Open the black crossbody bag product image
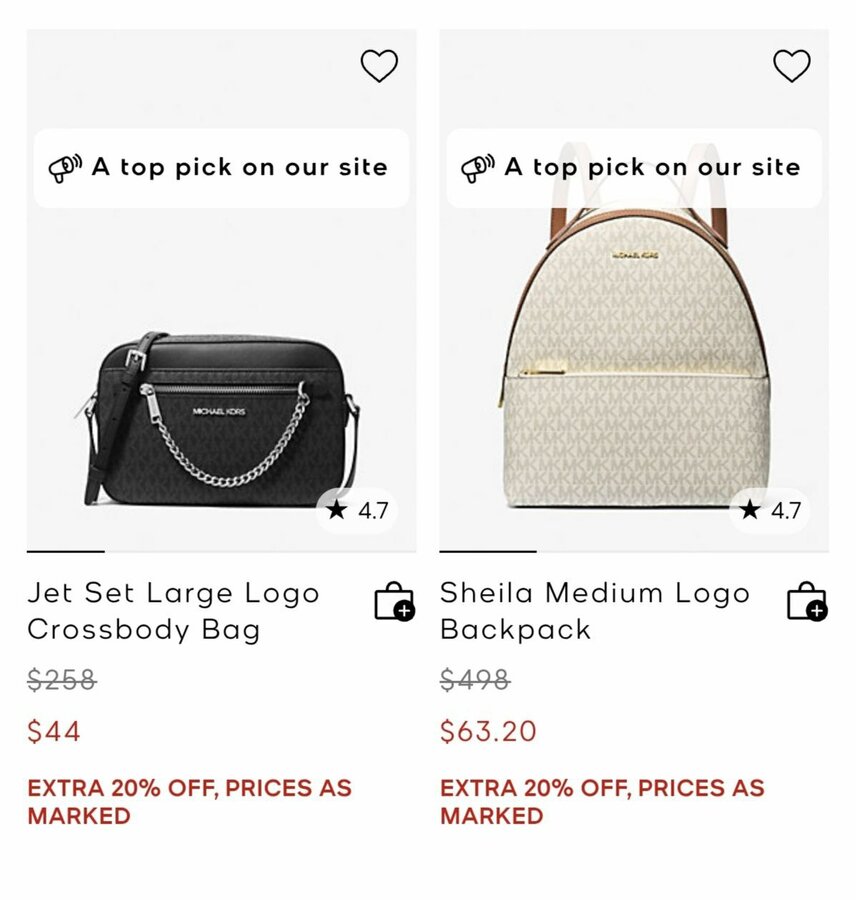The height and width of the screenshot is (900, 856). pyautogui.click(x=220, y=420)
